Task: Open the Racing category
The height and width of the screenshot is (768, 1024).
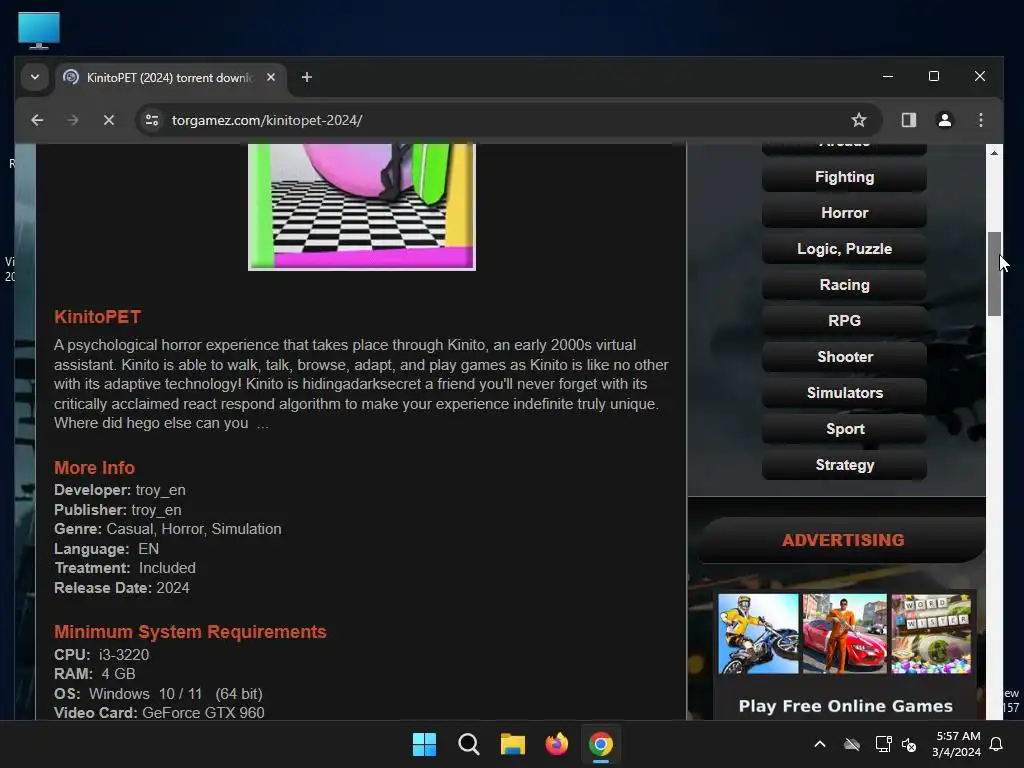Action: [x=844, y=285]
